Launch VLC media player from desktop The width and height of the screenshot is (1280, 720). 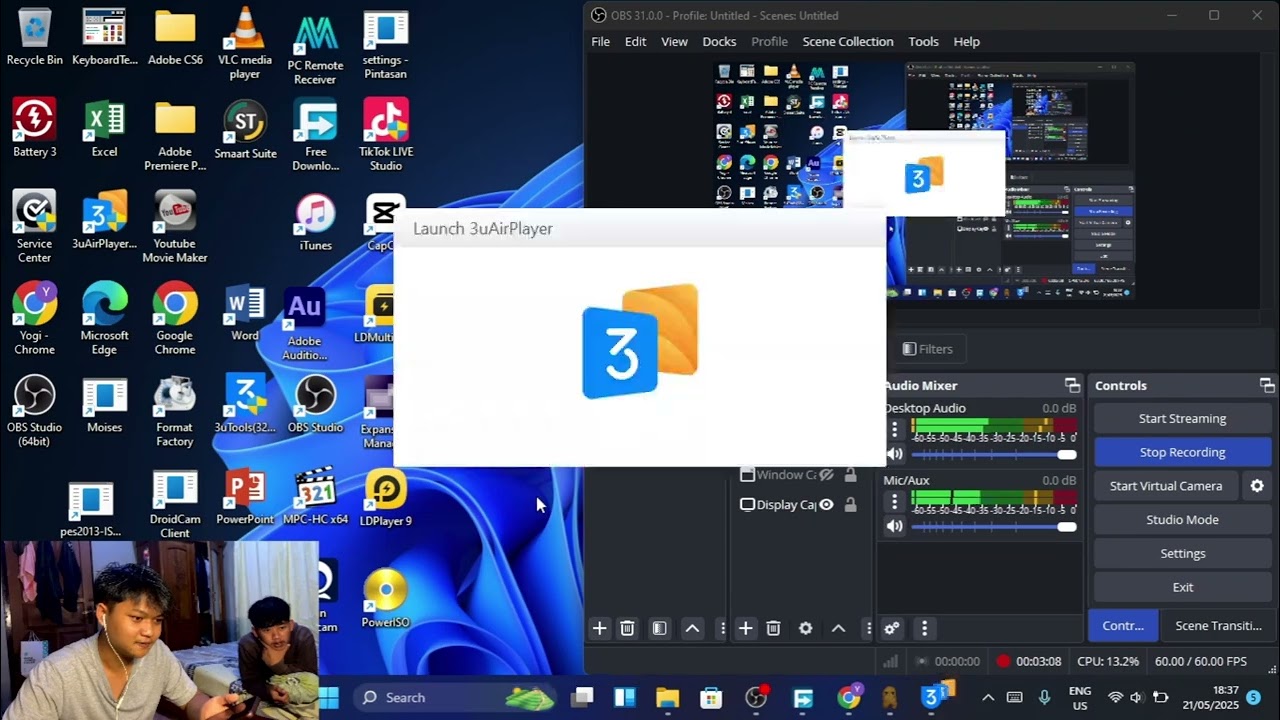pyautogui.click(x=244, y=44)
